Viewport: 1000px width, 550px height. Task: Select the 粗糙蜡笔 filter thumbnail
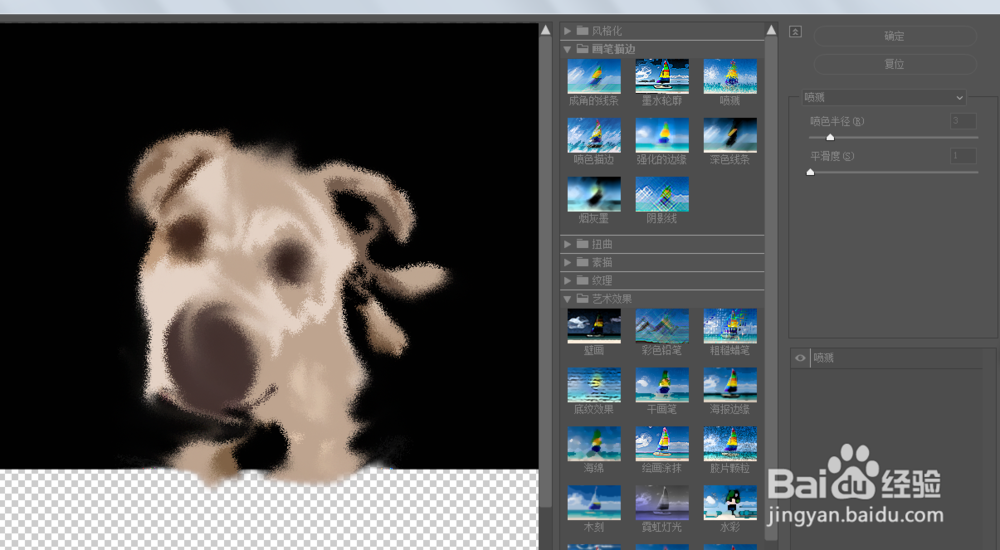click(730, 326)
